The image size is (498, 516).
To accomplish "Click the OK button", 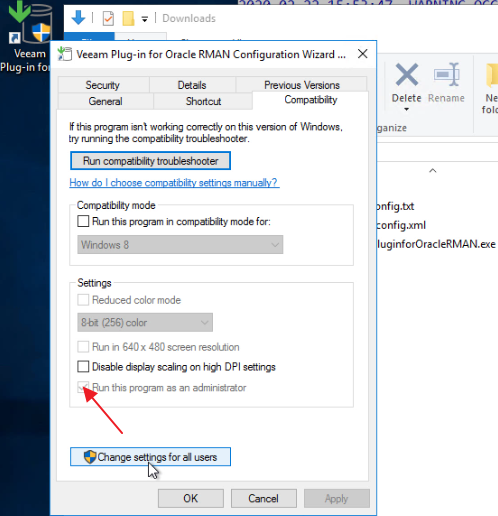I will coord(191,499).
